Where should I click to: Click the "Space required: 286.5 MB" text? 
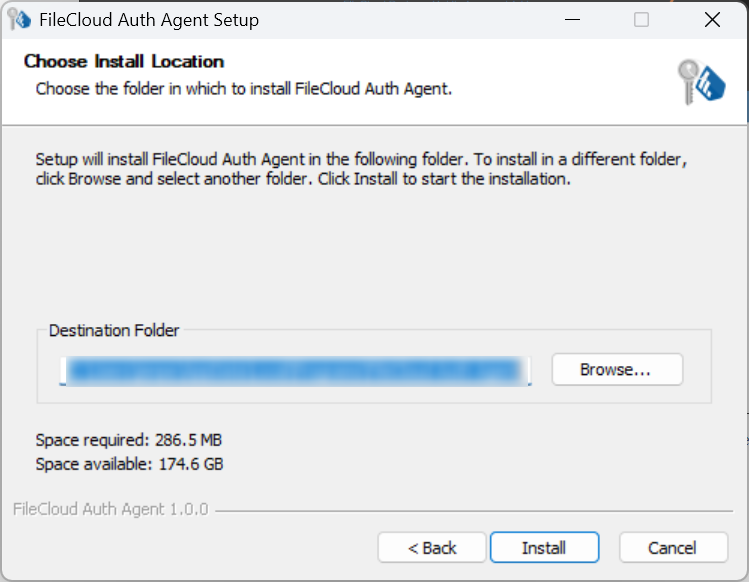pyautogui.click(x=129, y=440)
